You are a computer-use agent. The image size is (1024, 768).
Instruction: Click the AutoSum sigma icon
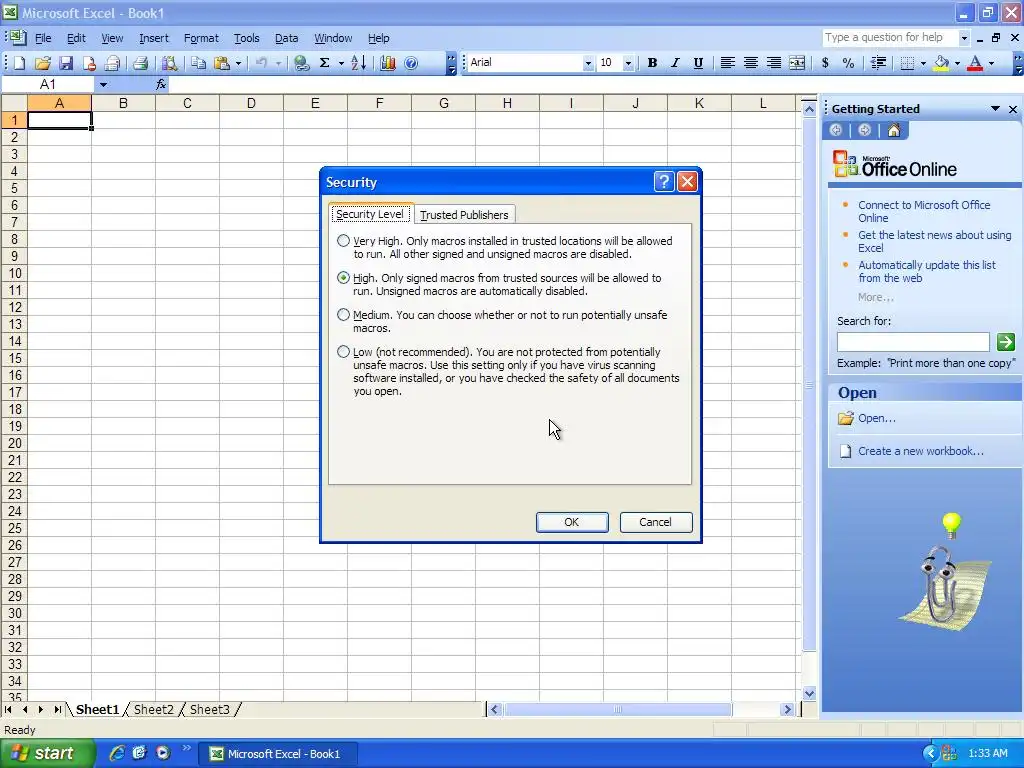click(x=324, y=63)
